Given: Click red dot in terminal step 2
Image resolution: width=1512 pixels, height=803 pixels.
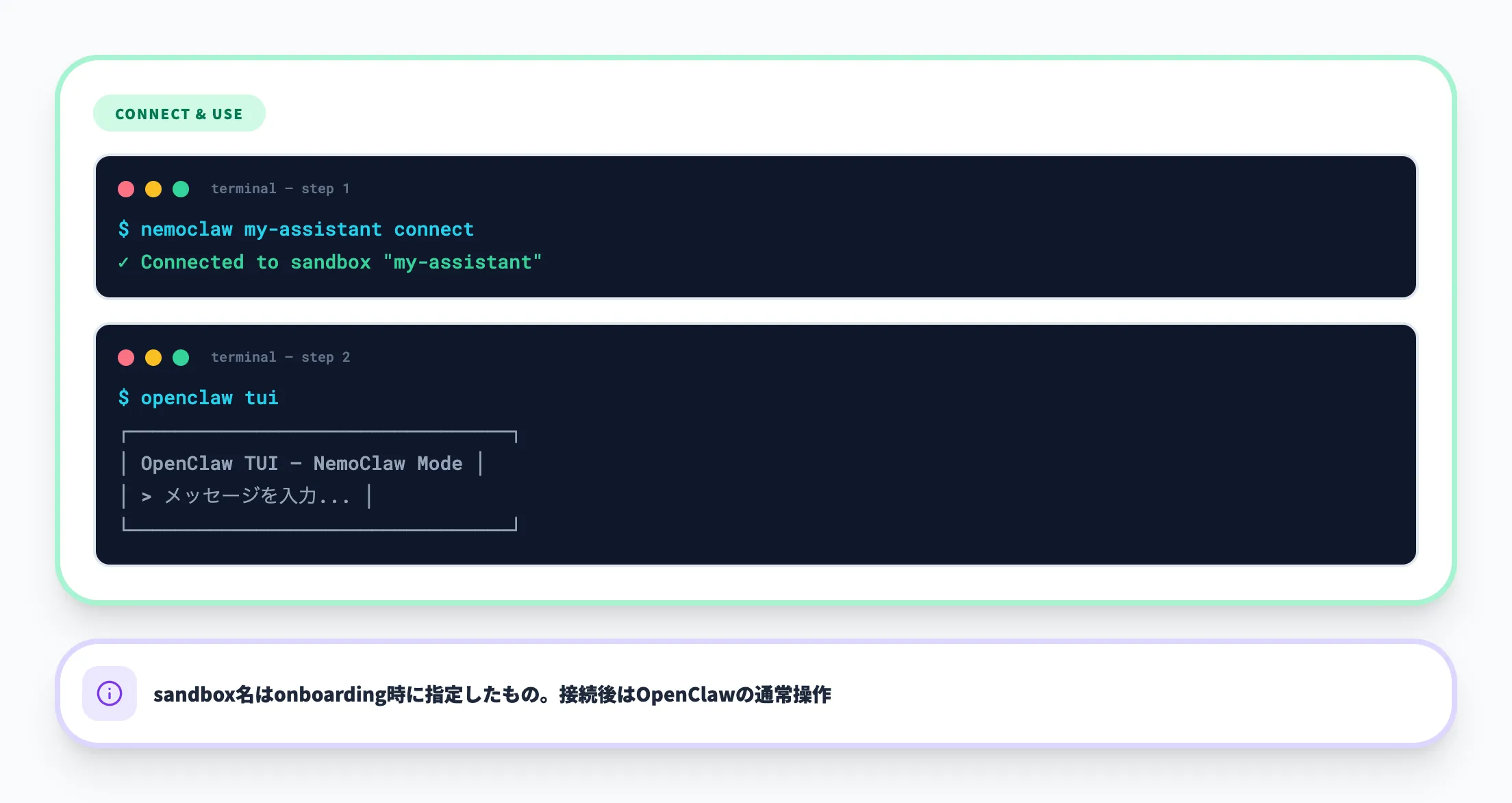Looking at the screenshot, I should [126, 358].
